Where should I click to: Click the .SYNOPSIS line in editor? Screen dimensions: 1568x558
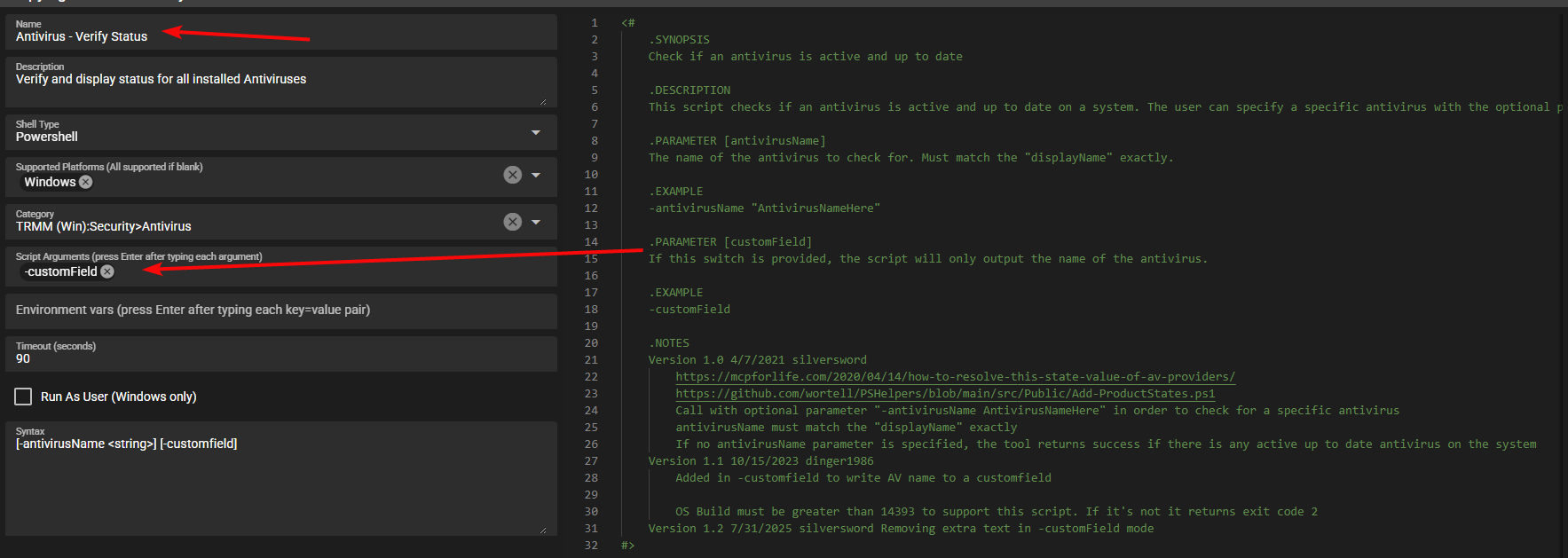pyautogui.click(x=679, y=39)
